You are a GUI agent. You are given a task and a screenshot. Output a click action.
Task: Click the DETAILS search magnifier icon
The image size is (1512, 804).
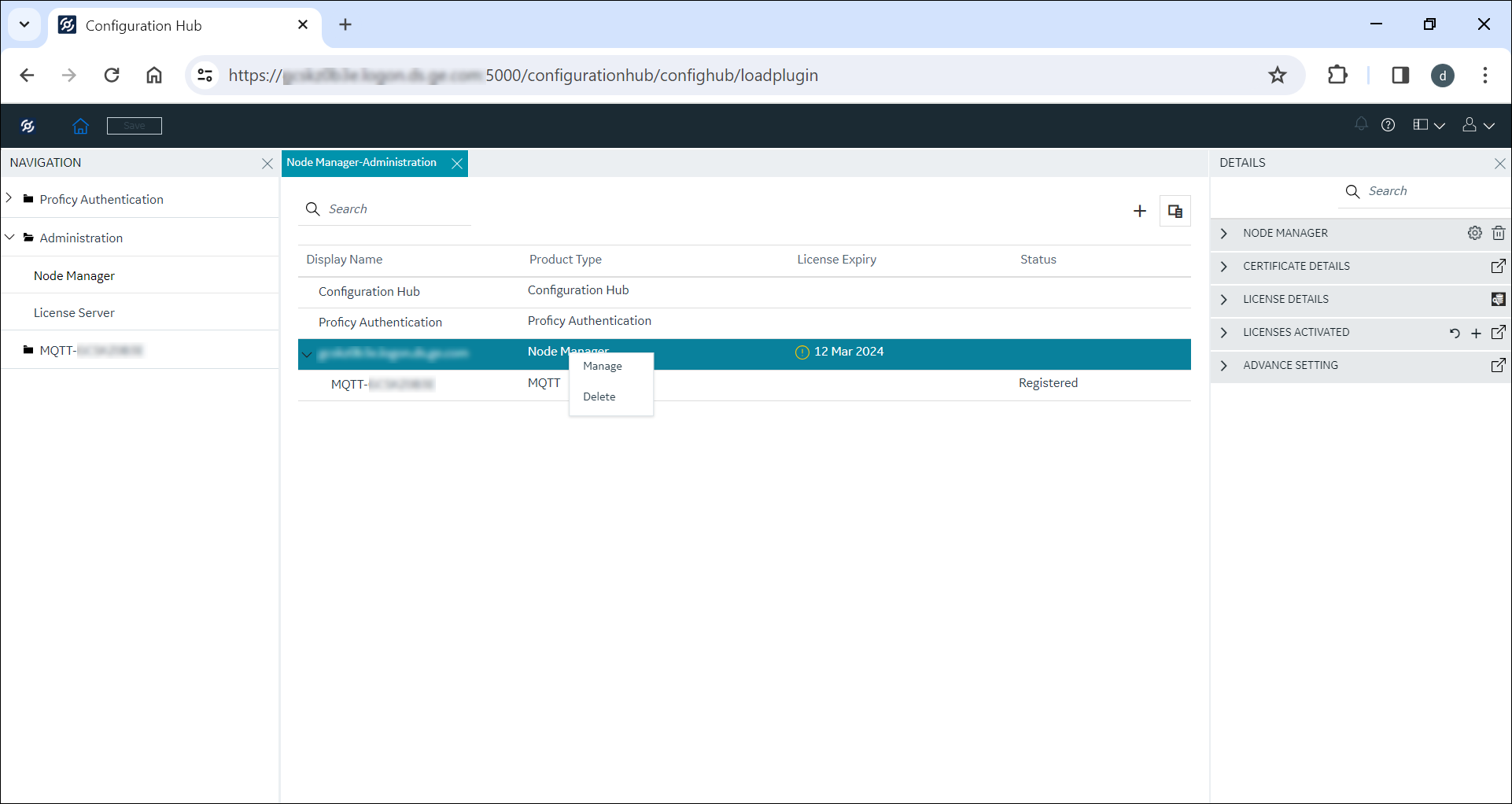1353,192
